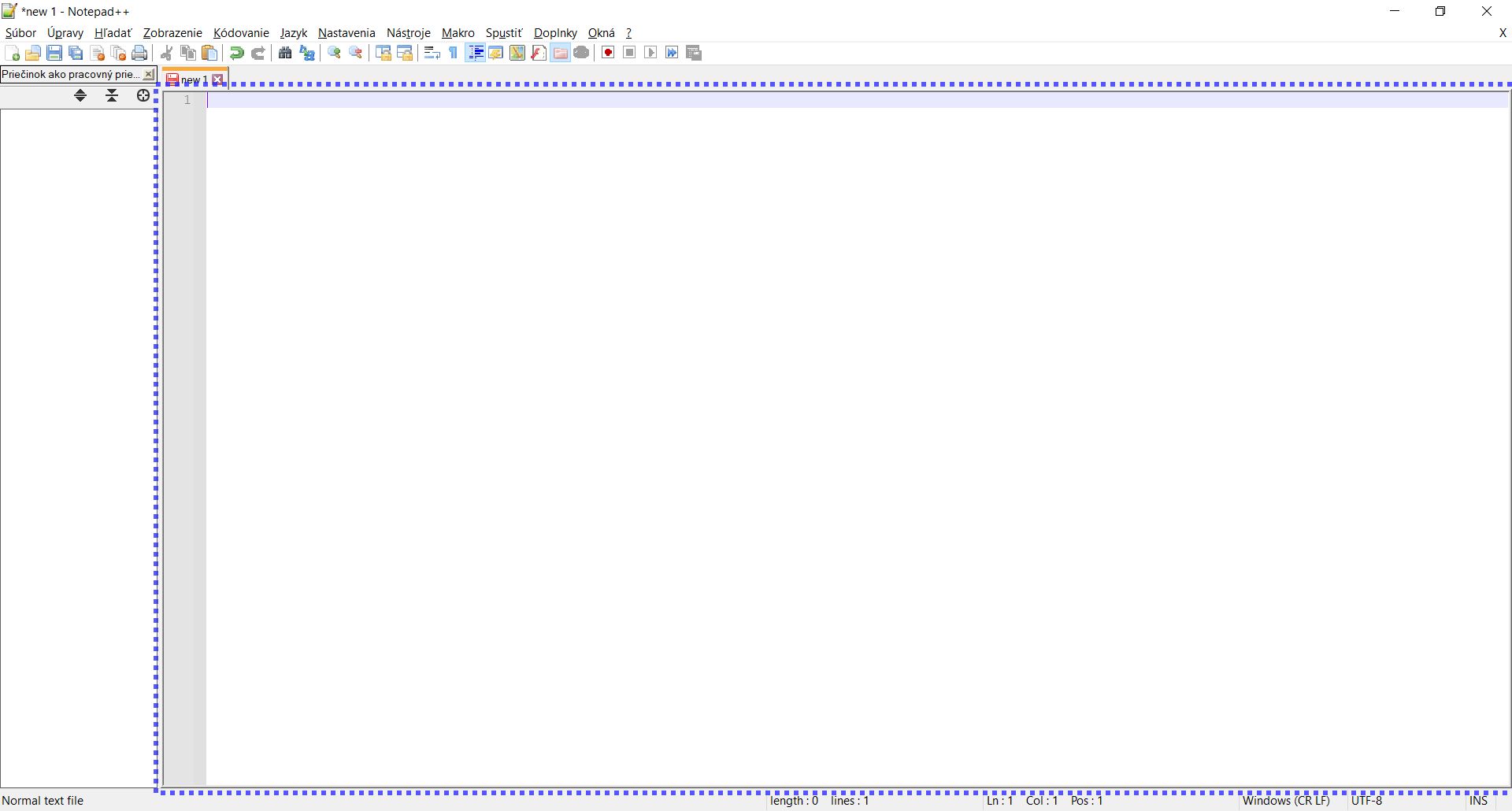Open the Súbor menu
This screenshot has height=811, width=1512.
(20, 33)
